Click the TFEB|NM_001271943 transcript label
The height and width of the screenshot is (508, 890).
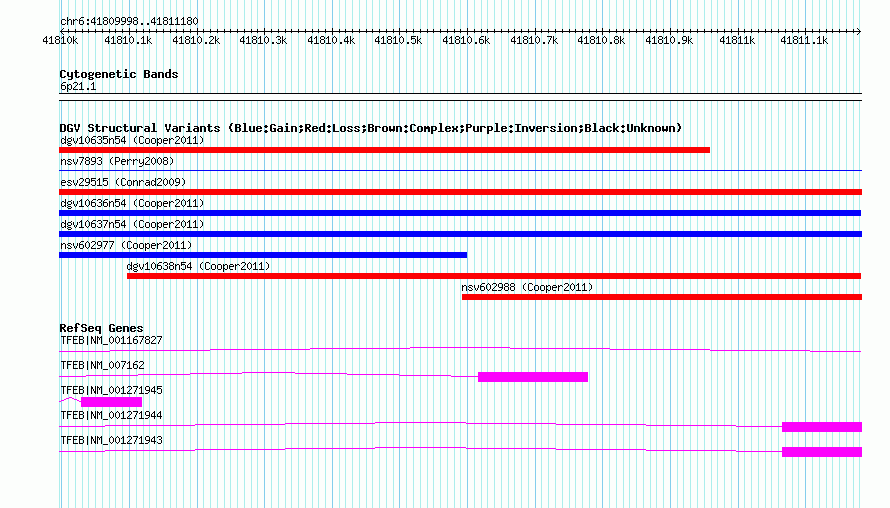point(111,440)
